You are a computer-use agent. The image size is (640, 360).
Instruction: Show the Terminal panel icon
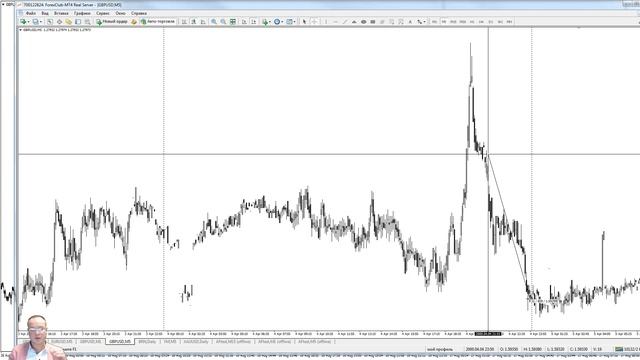pyautogui.click(x=78, y=22)
